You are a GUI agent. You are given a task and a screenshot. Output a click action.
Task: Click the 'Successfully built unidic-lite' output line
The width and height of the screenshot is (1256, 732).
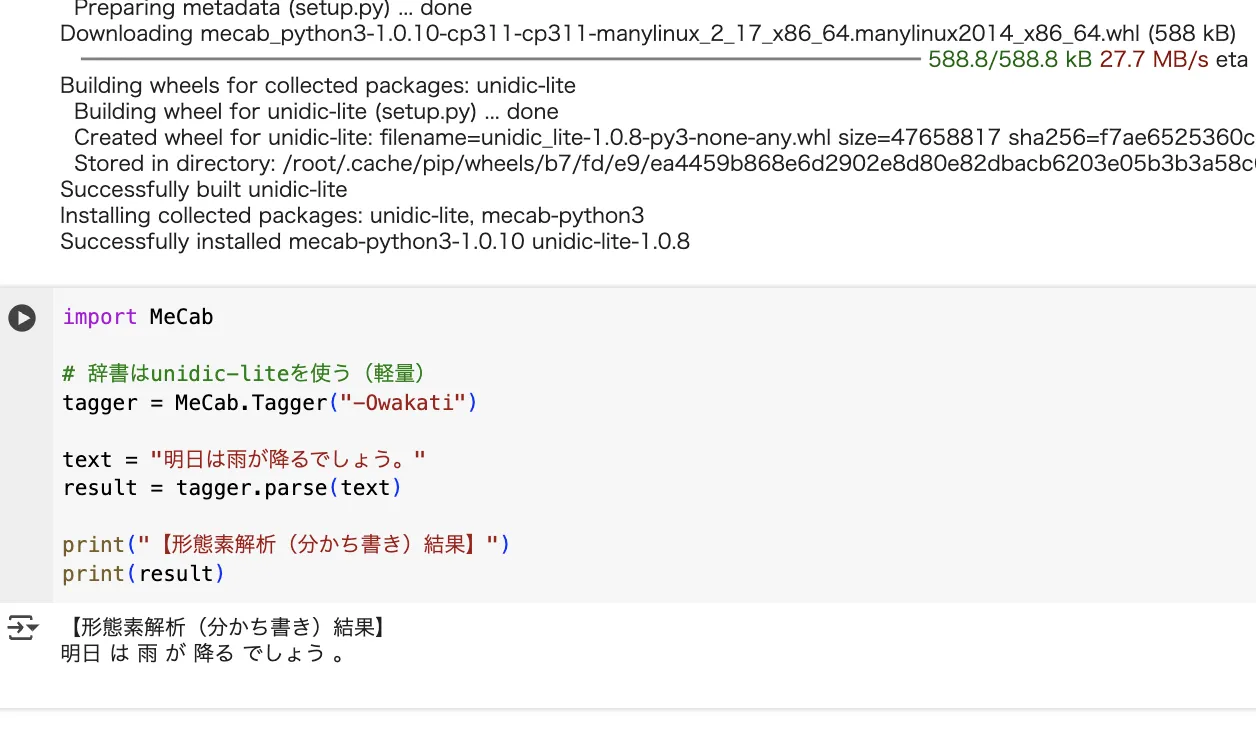pos(204,190)
